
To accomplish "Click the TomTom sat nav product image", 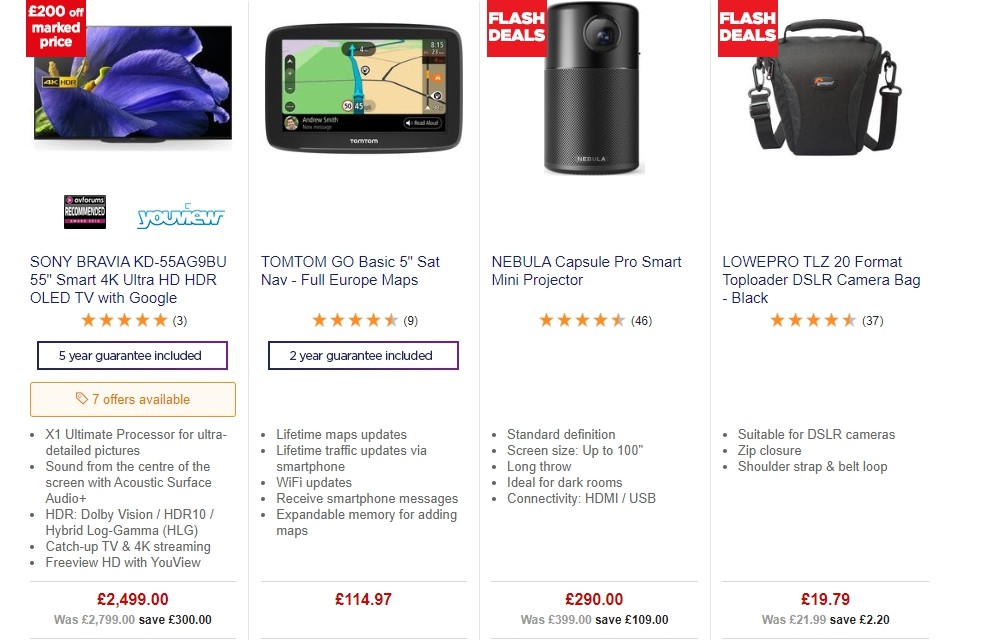I will pos(363,87).
